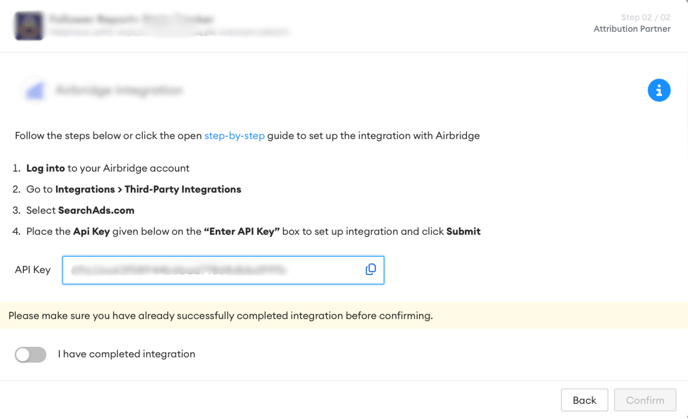Focus the API Key text field
The image size is (688, 419).
click(x=223, y=270)
